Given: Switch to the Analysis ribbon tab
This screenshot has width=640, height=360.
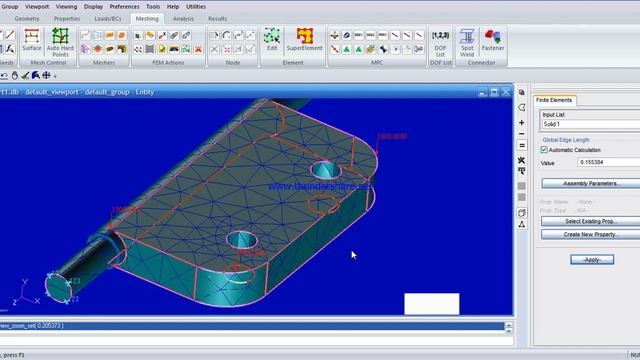Looking at the screenshot, I should point(183,19).
